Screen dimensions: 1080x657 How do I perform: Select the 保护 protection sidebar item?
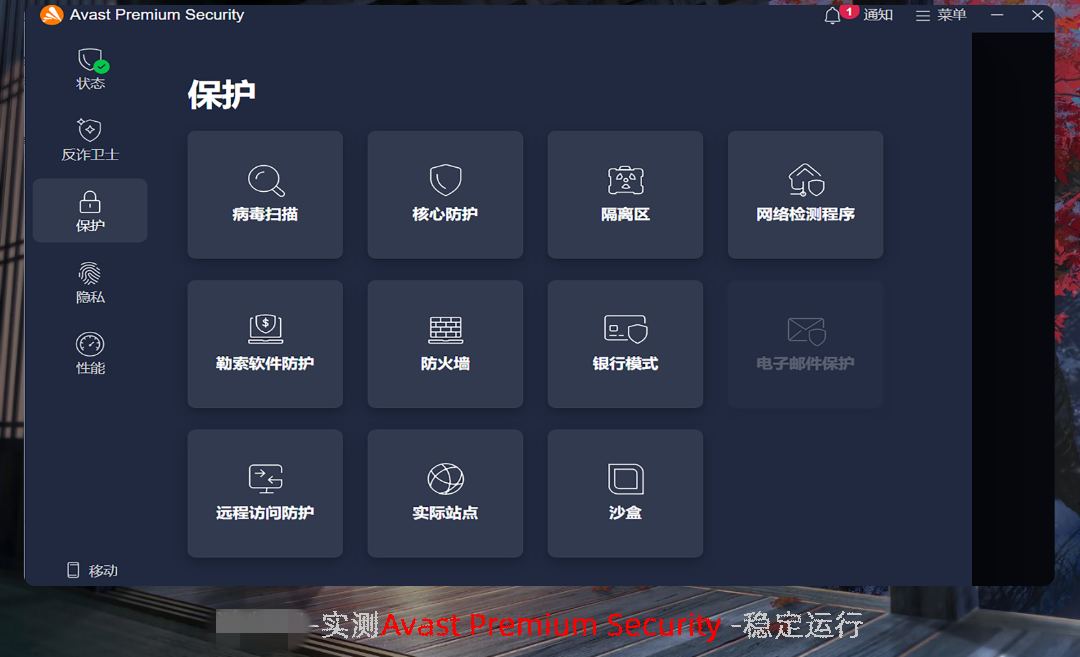point(90,211)
